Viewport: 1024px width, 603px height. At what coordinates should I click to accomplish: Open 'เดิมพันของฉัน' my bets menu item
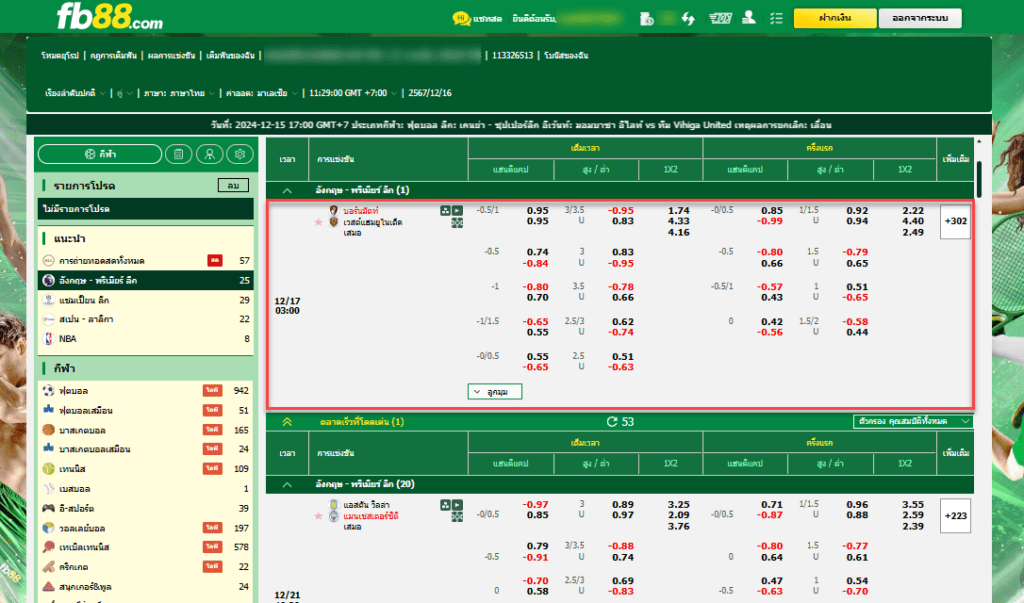tap(230, 56)
